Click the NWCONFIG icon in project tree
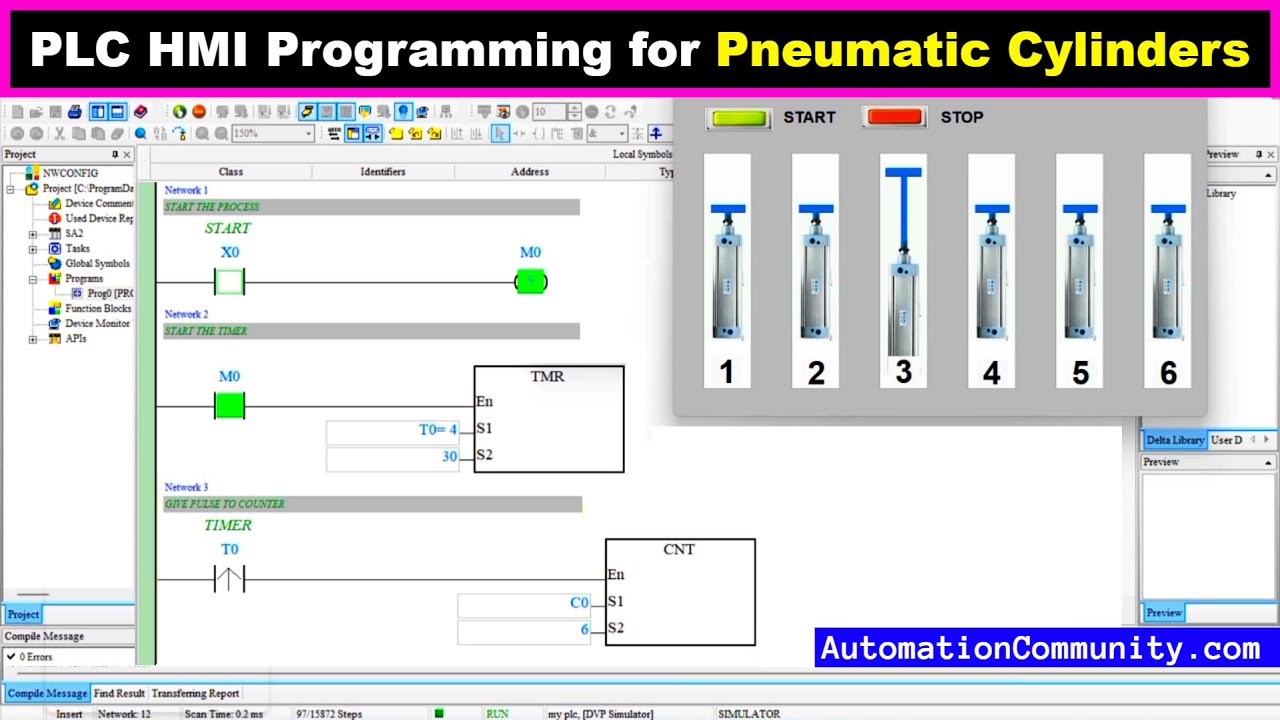This screenshot has height=720, width=1280. tap(33, 173)
